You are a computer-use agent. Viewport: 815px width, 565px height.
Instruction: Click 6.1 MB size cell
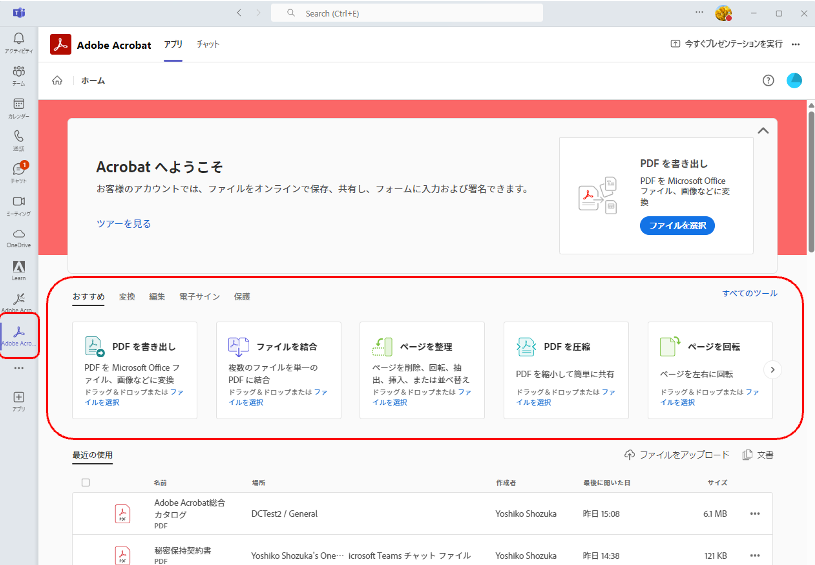715,514
